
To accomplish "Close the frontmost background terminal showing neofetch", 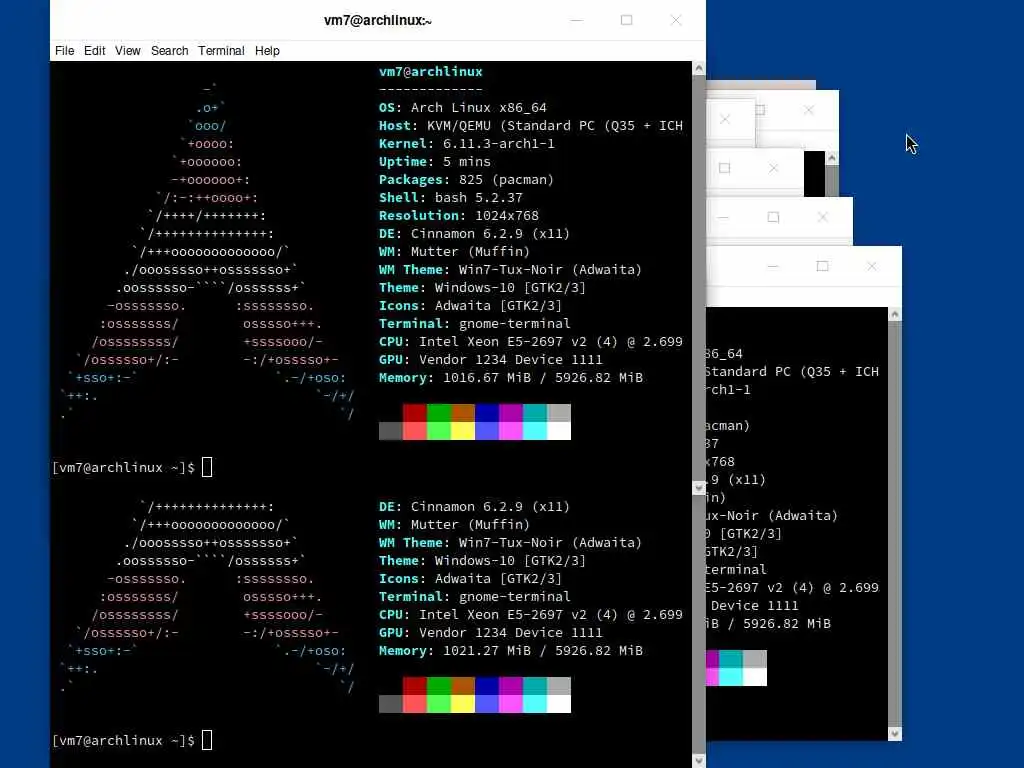I will click(872, 266).
